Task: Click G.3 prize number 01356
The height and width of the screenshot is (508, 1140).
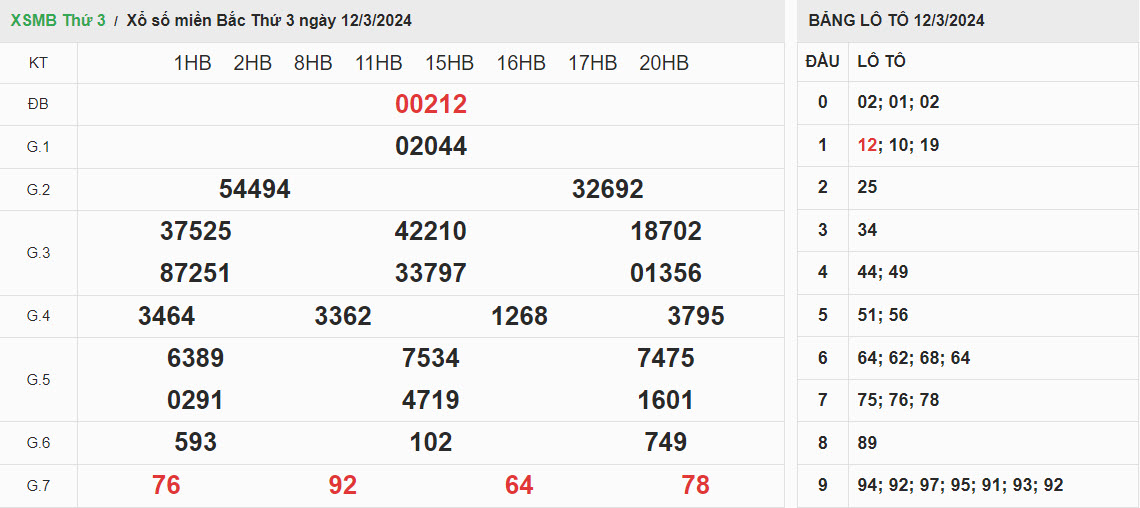Action: click(666, 273)
